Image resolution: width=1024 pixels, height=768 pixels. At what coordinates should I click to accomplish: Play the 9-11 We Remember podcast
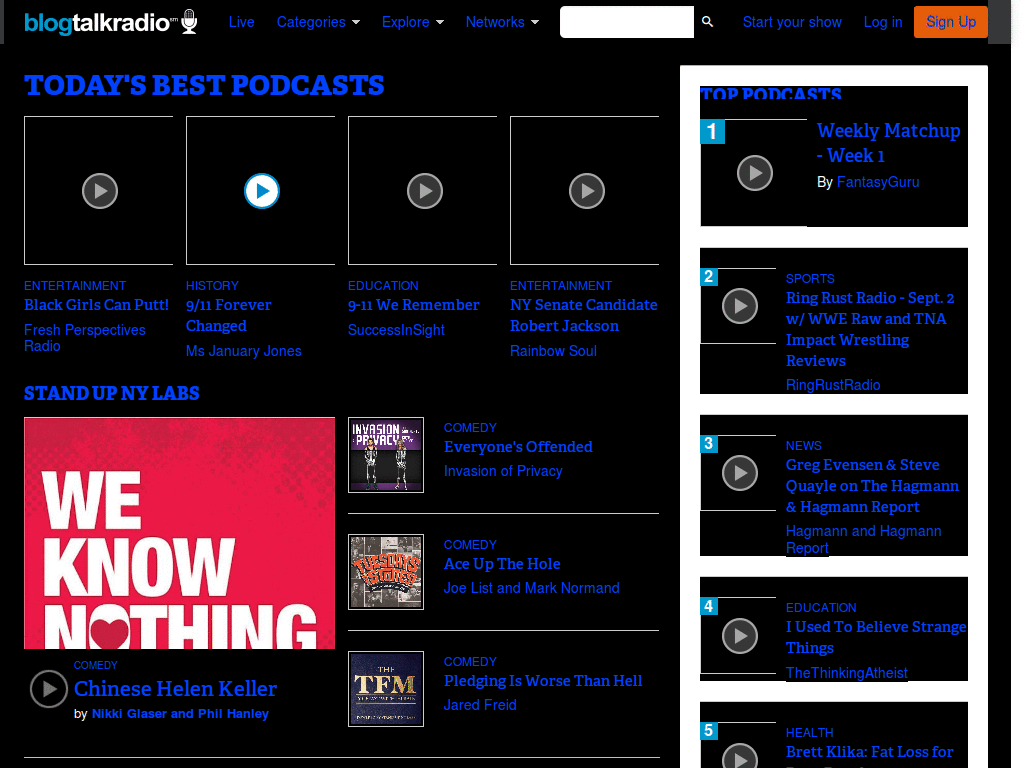click(425, 191)
